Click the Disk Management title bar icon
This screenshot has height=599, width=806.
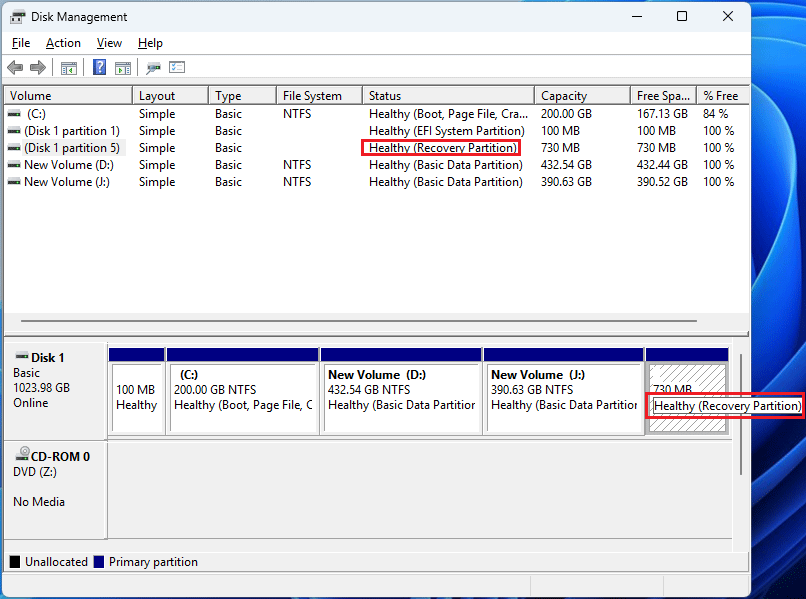click(x=17, y=17)
